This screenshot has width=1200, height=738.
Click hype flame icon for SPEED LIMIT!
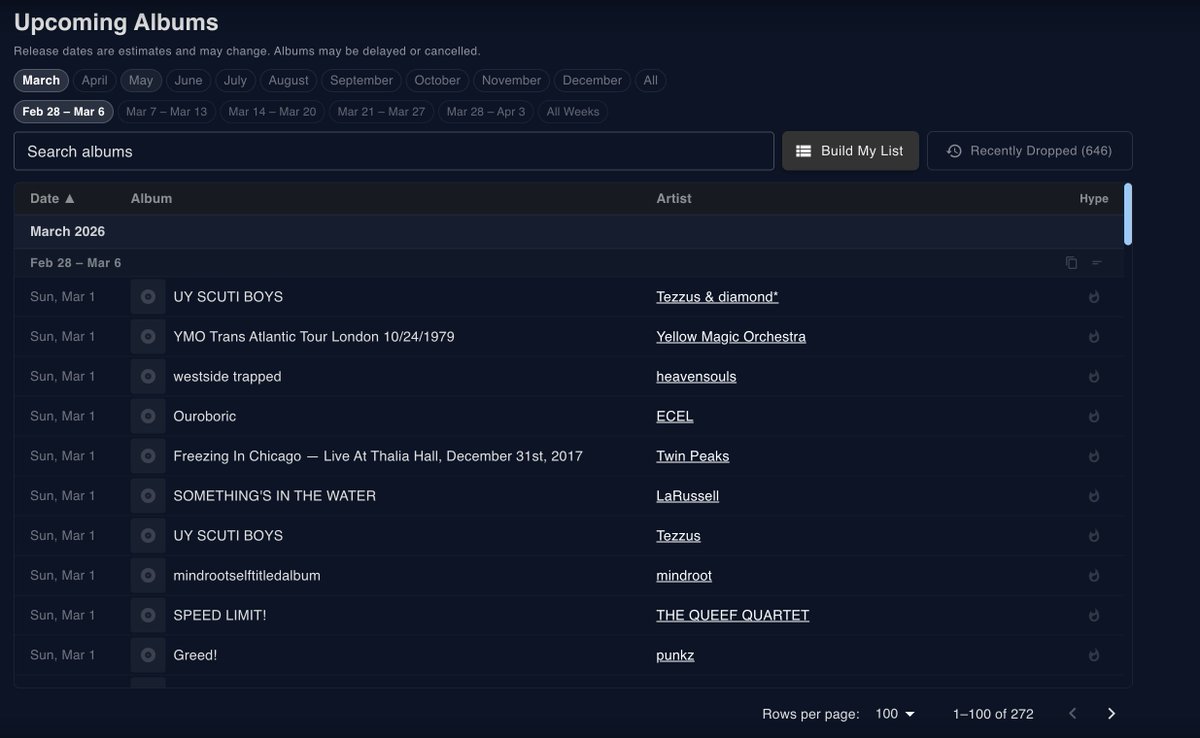(1094, 615)
